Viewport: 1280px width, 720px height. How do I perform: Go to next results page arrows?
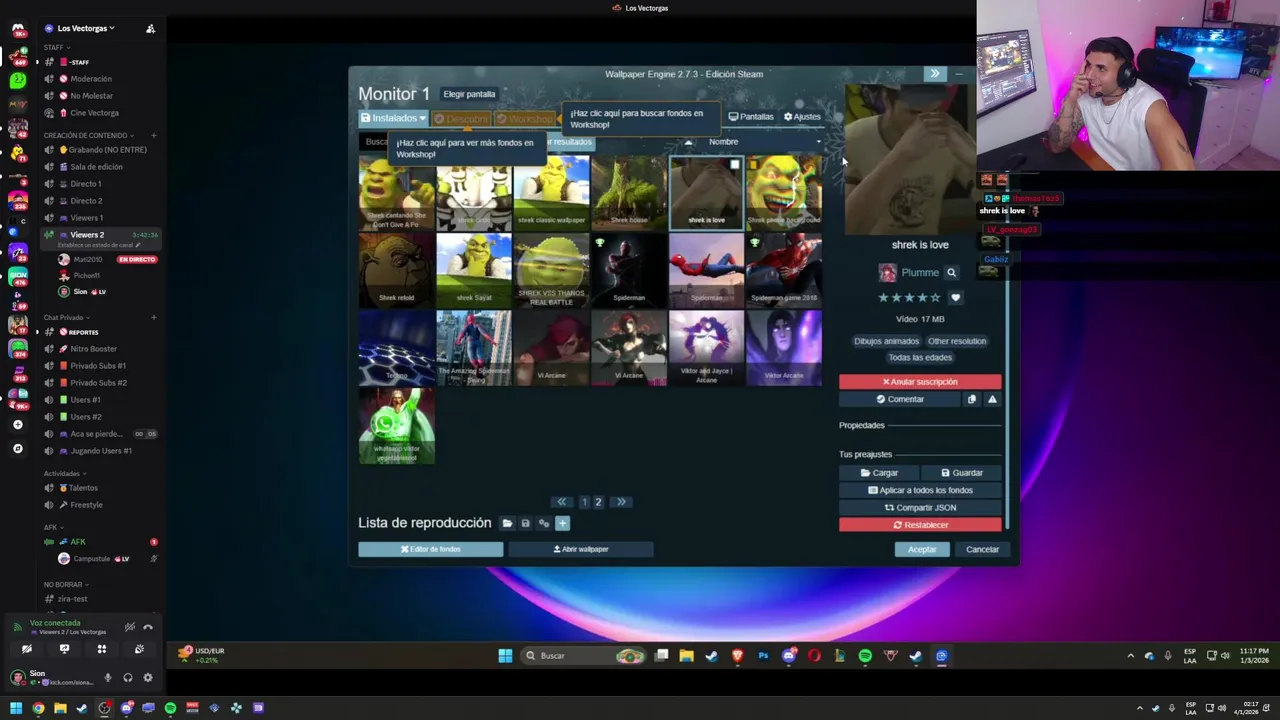621,502
